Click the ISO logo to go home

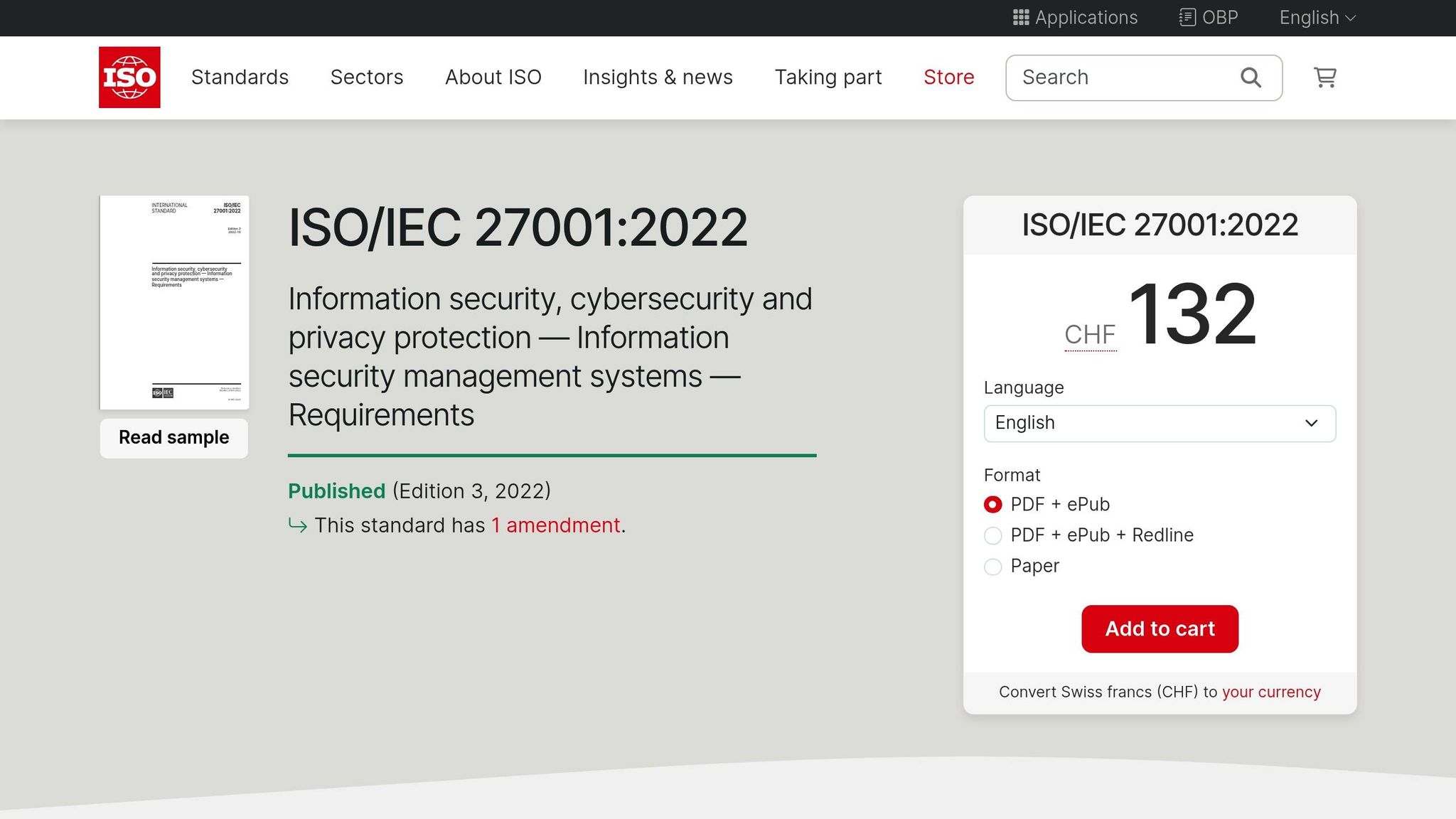pos(129,77)
